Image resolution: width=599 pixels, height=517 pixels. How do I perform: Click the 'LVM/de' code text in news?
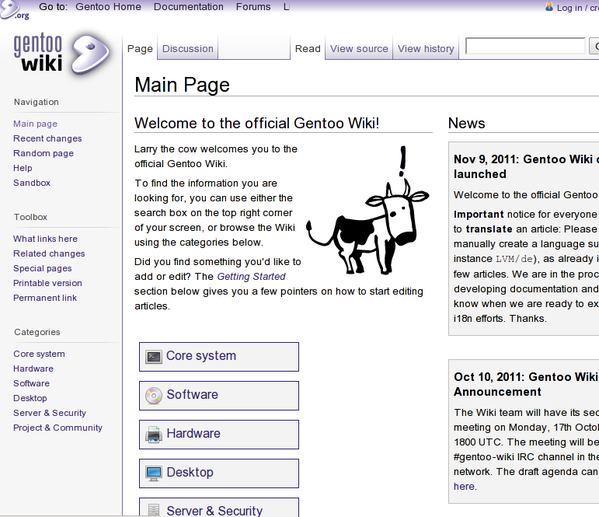click(x=514, y=259)
